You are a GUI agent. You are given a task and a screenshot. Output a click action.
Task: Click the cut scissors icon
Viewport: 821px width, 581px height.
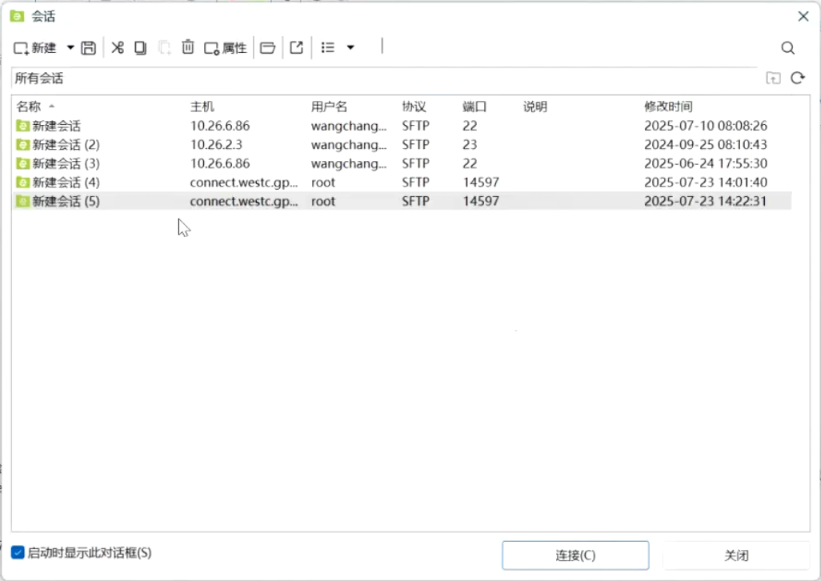click(118, 48)
